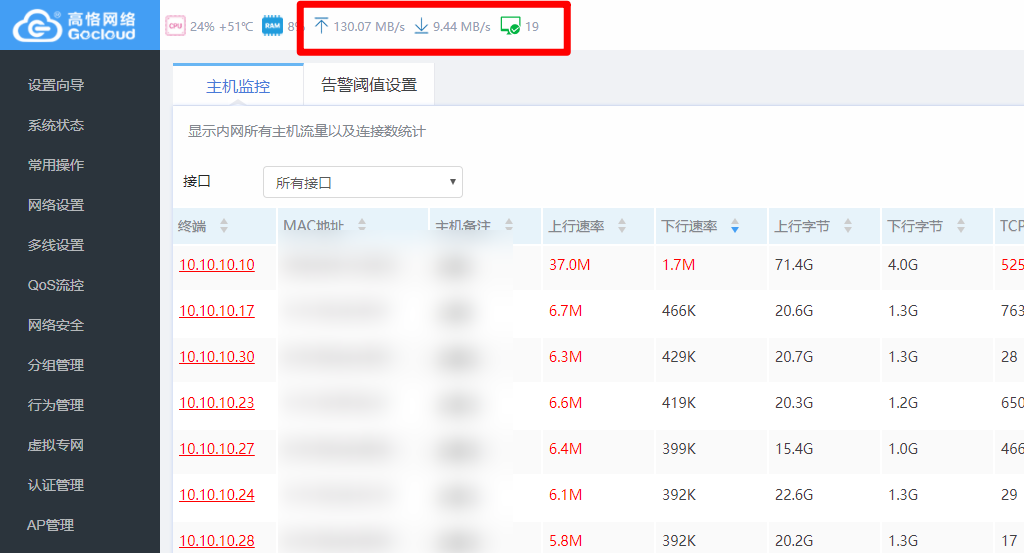The image size is (1024, 553).
Task: Switch to the 告警阈值设置 tab
Action: (x=369, y=85)
